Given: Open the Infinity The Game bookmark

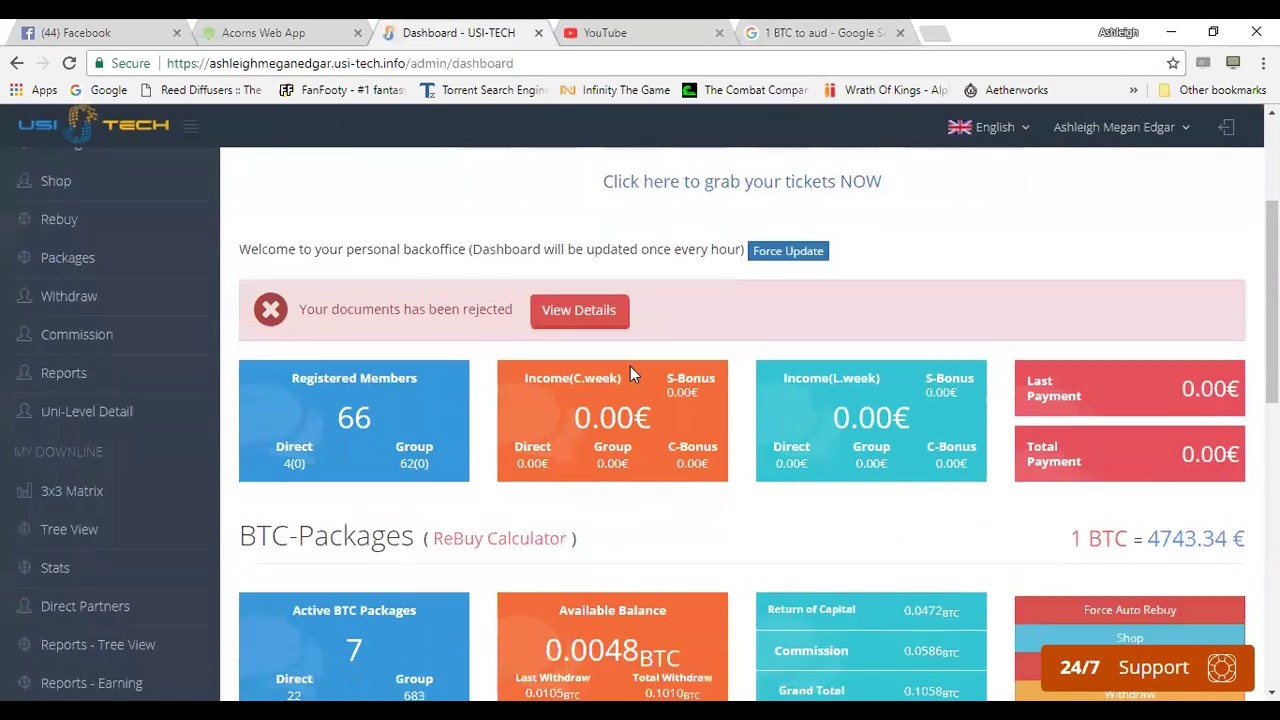Looking at the screenshot, I should [615, 90].
